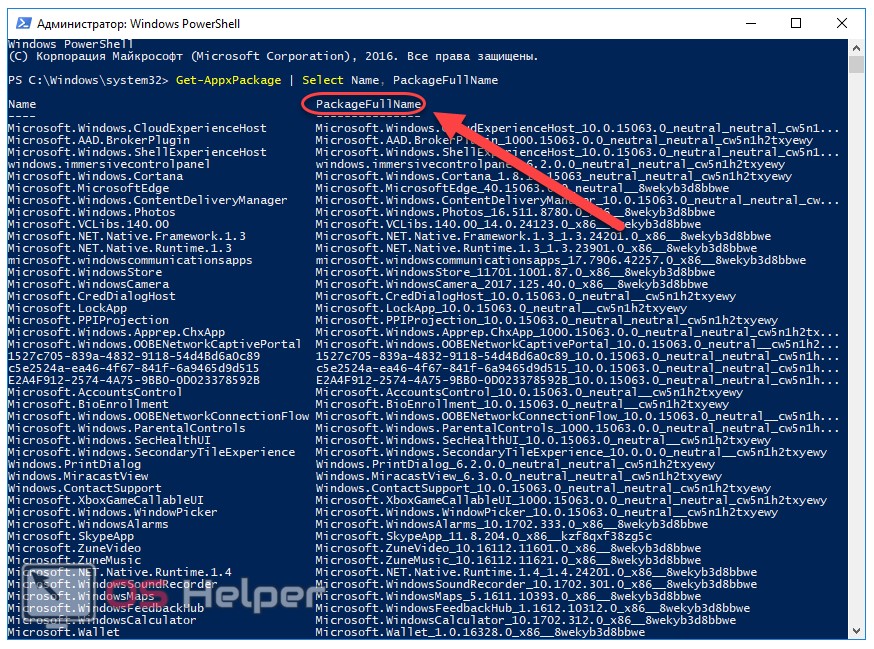This screenshot has width=874, height=649.
Task: Click the Microsoft.MicrosoftEdge name entry
Action: [x=88, y=188]
